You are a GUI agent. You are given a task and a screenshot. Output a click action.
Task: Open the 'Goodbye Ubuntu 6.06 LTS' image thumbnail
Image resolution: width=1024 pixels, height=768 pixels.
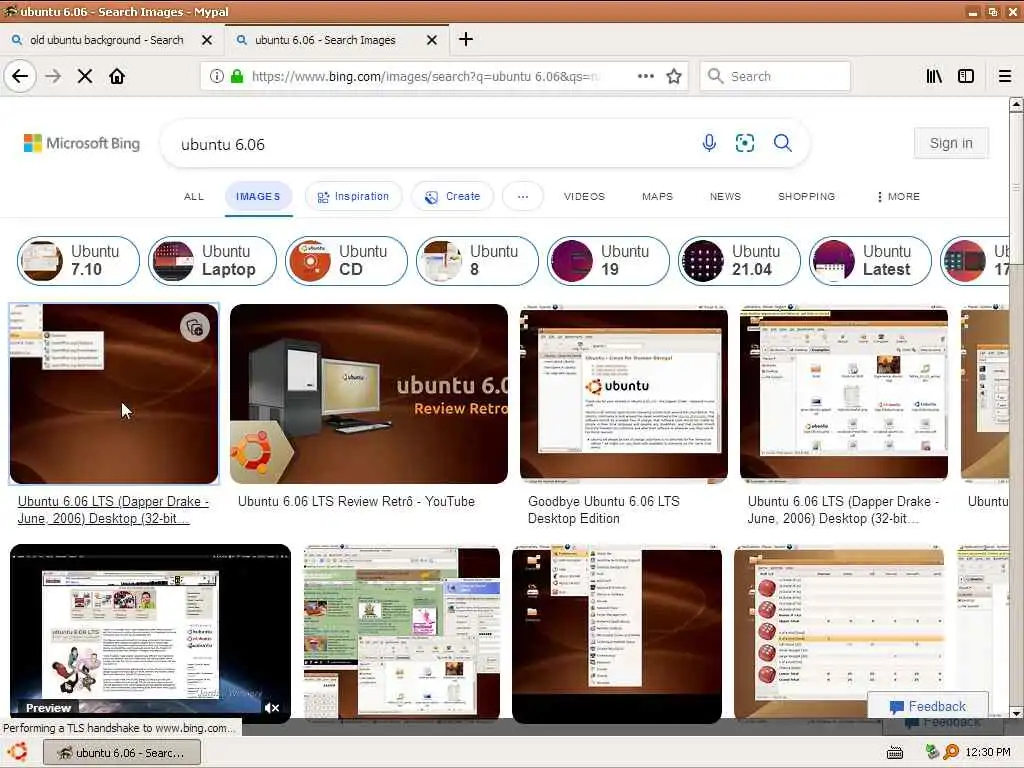[624, 394]
